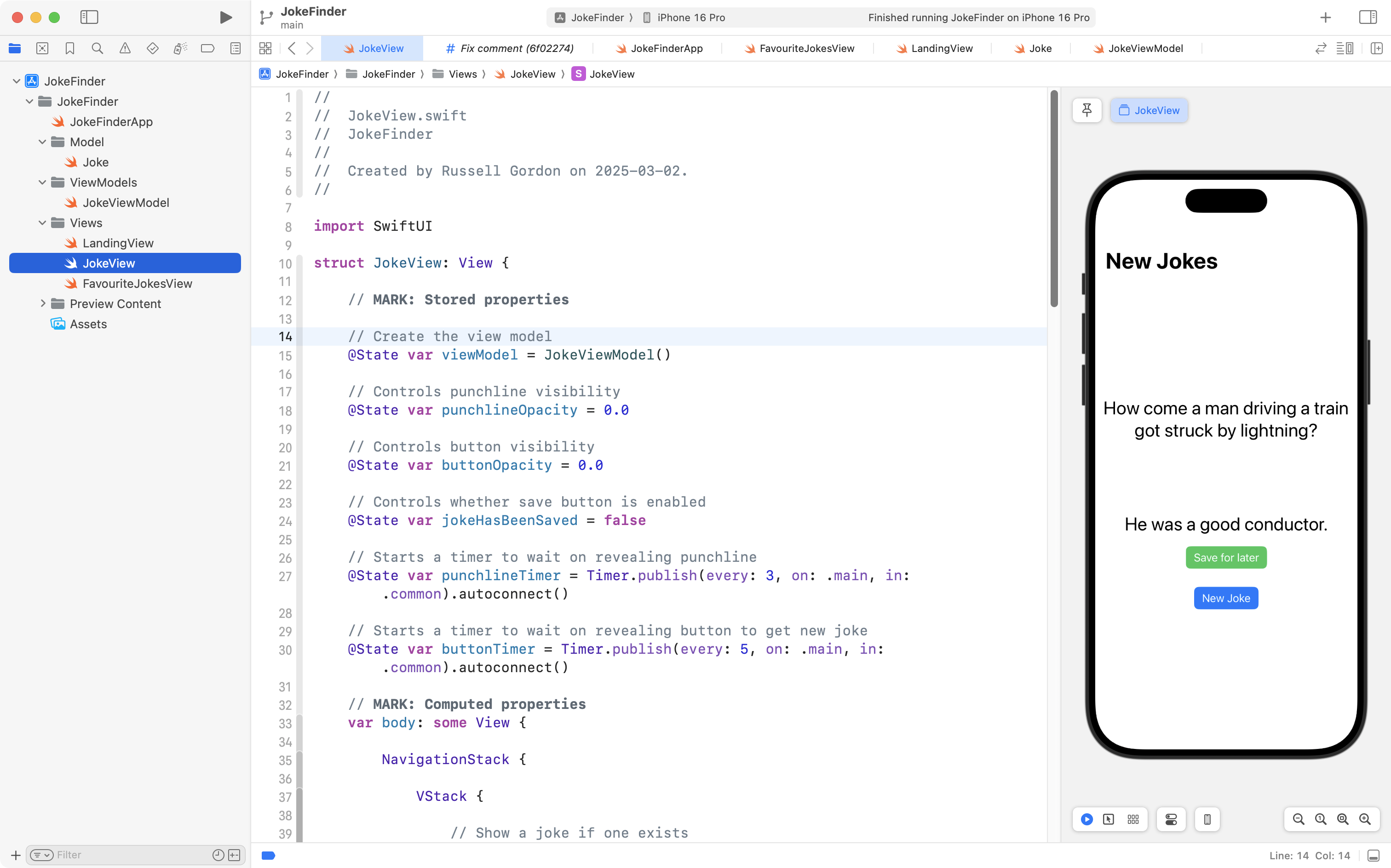1391x868 pixels.
Task: Click the pin preview icon
Action: 1086,110
